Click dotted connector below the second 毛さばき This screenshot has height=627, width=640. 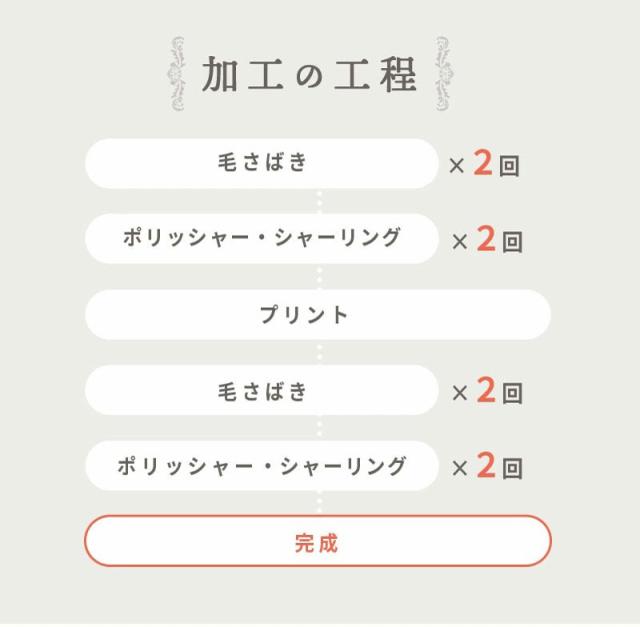coord(319,428)
